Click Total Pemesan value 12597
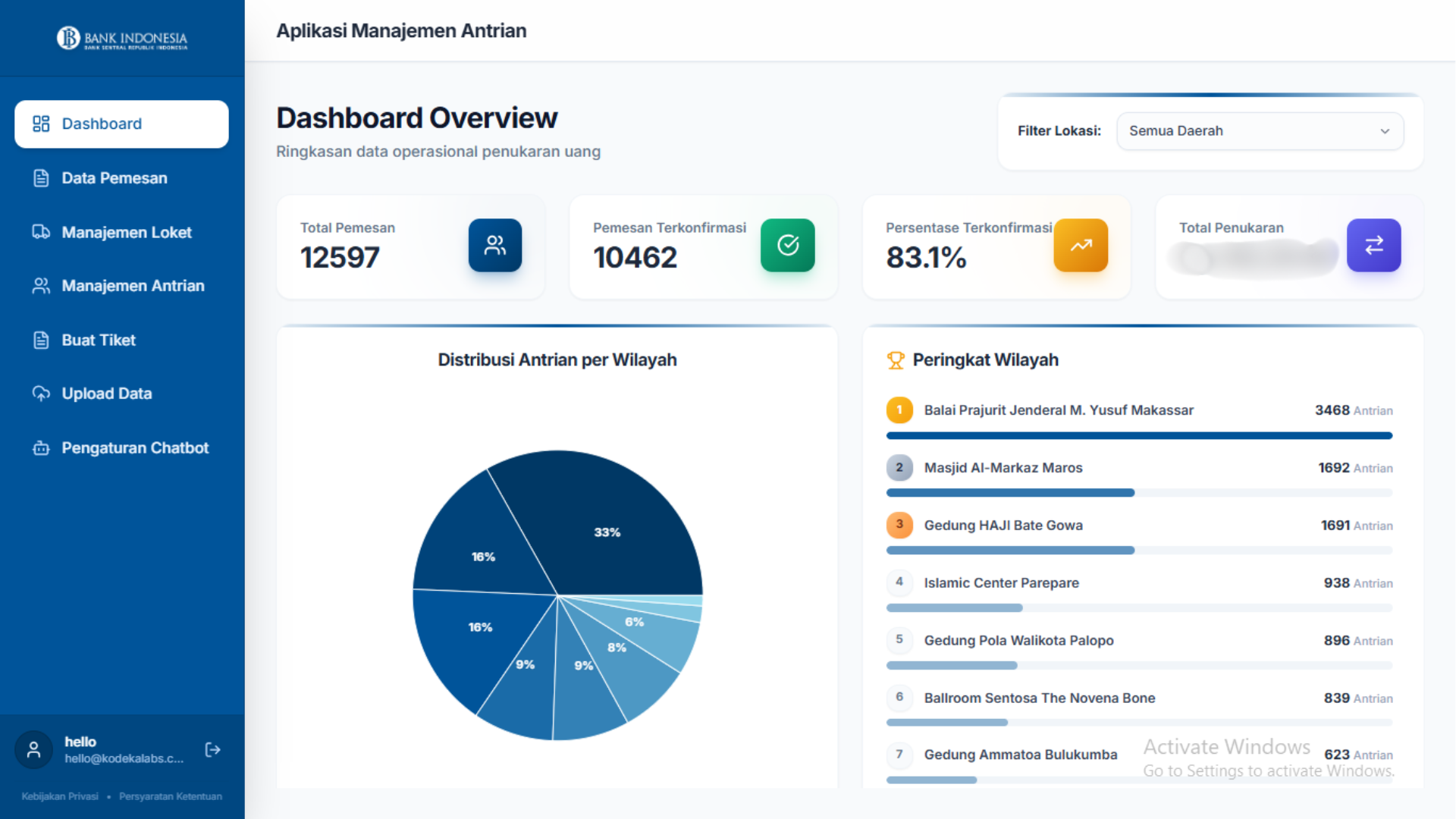Viewport: 1456px width, 819px height. click(x=340, y=258)
